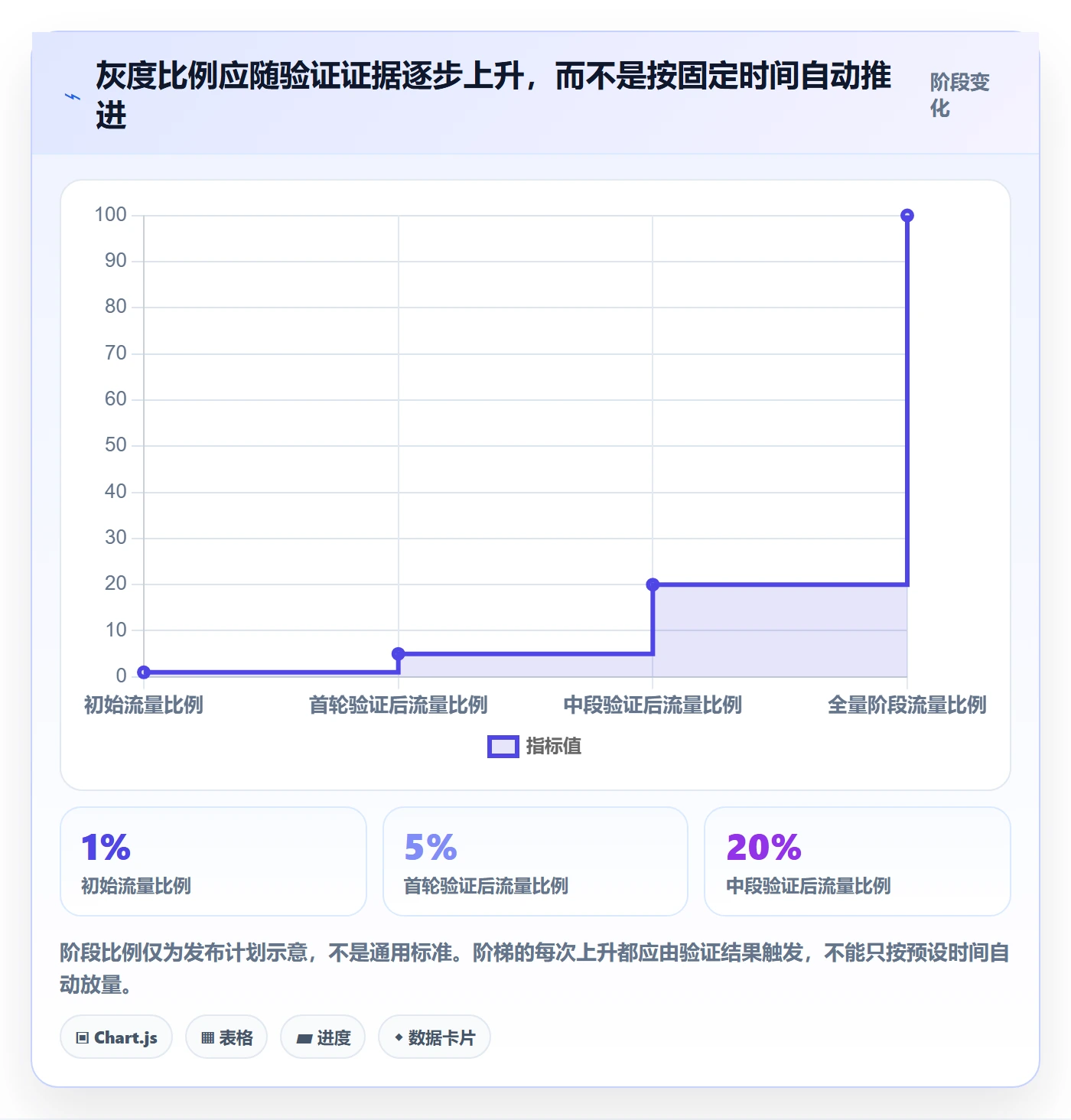
Task: Click the data point at 中段验证后流量比例
Action: [x=653, y=584]
